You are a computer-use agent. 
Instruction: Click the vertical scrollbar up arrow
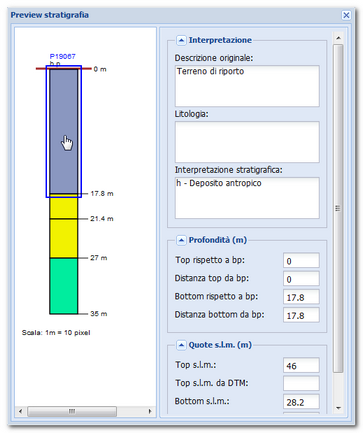pos(338,38)
